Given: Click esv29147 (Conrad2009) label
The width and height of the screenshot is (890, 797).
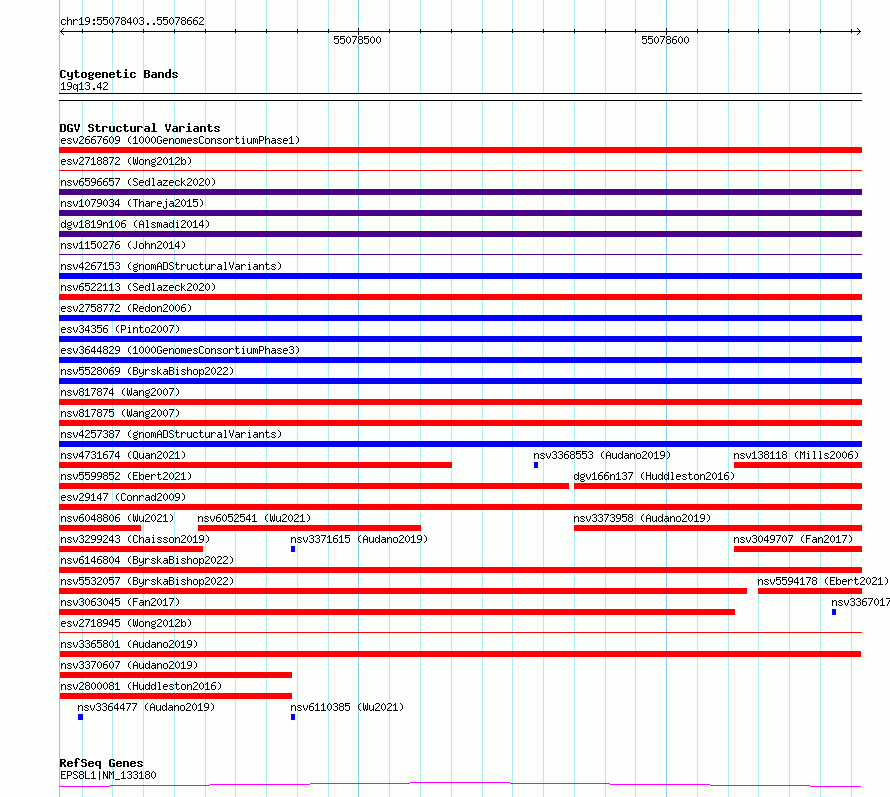Looking at the screenshot, I should [123, 497].
